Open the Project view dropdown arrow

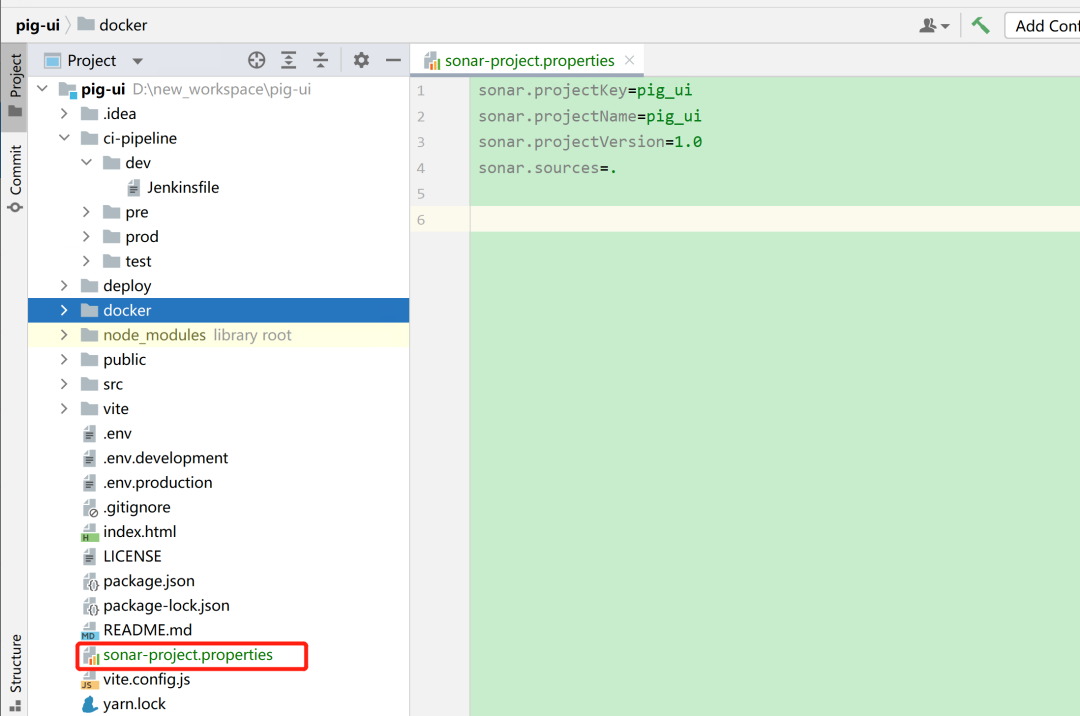138,61
